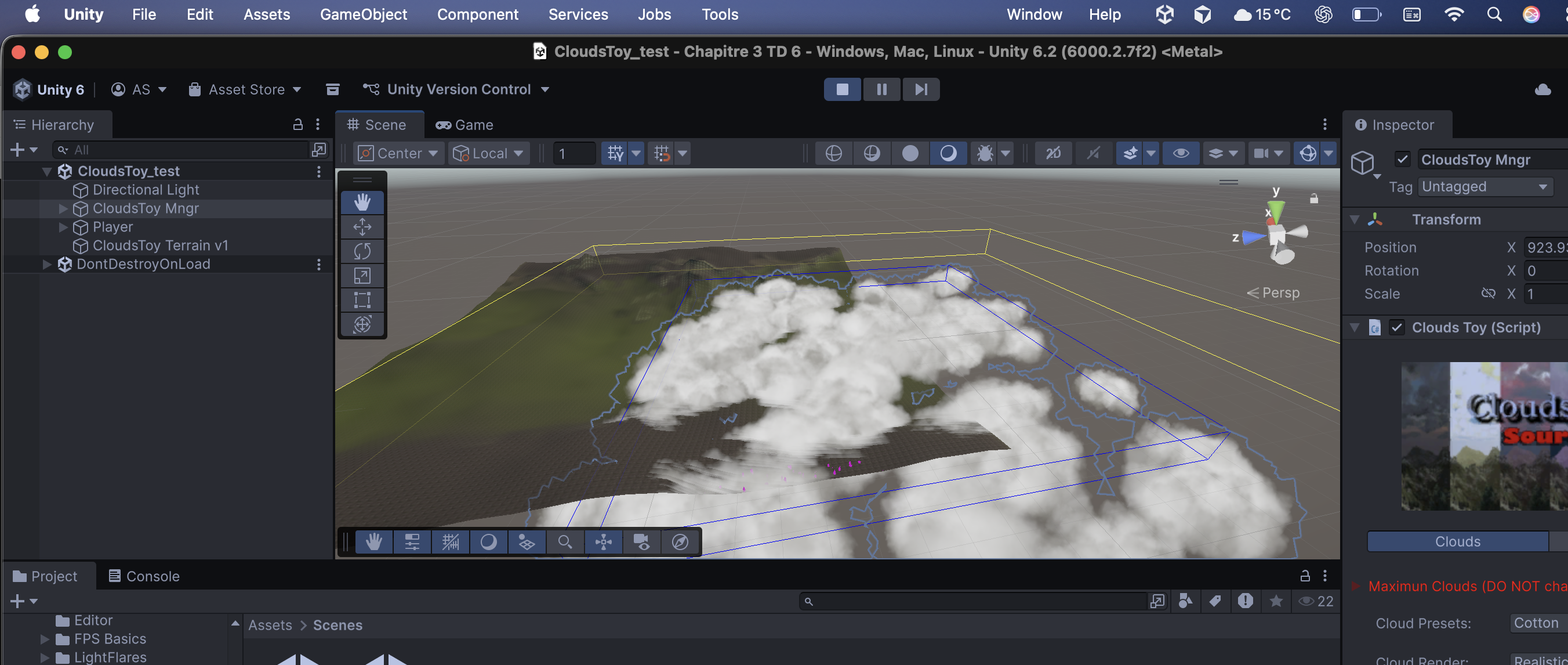Select the Move tool in scene toolbar

coord(362,226)
